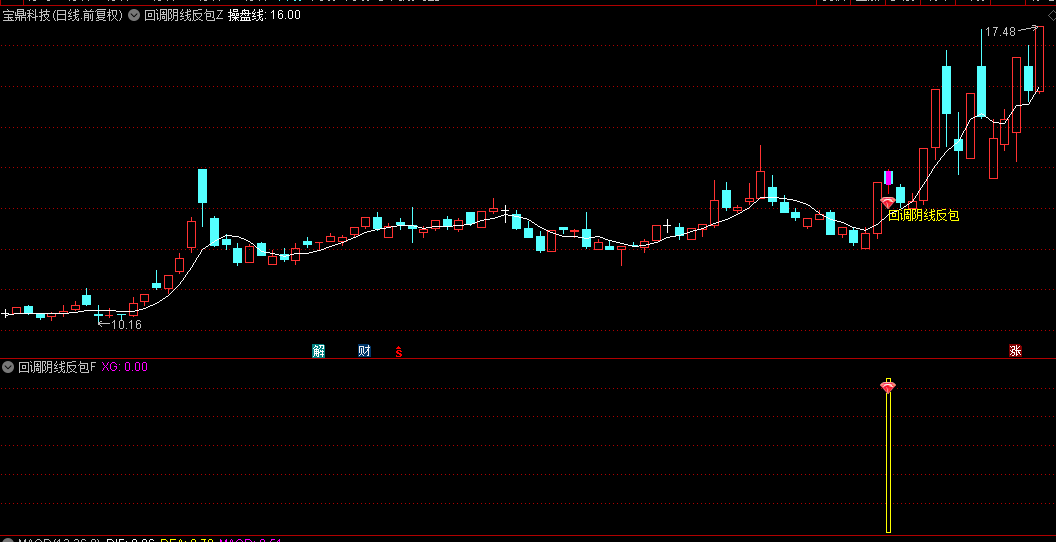Click the XG: 0.00 value label
The image size is (1056, 542).
[x=125, y=367]
